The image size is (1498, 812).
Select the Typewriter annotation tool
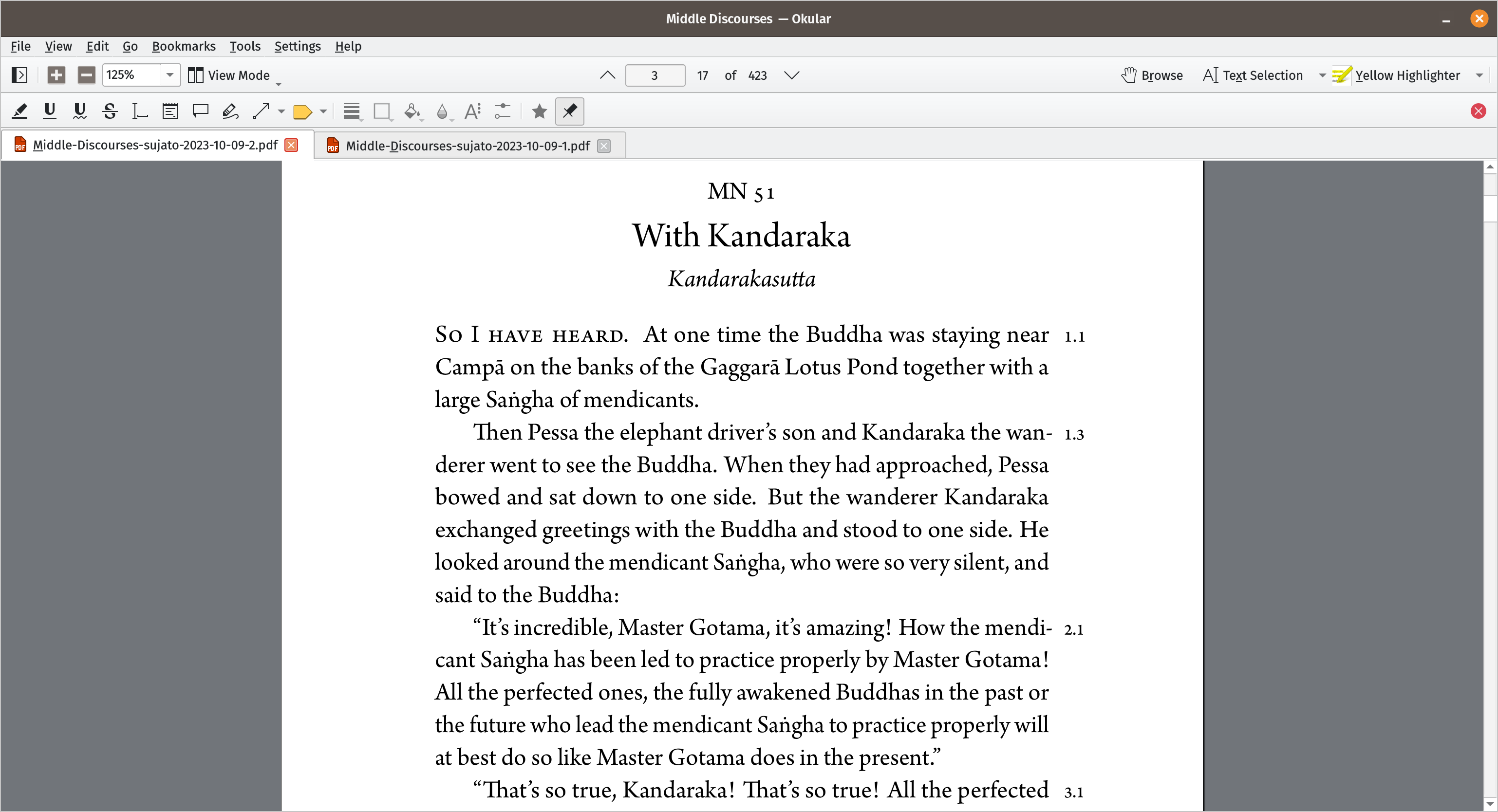140,111
